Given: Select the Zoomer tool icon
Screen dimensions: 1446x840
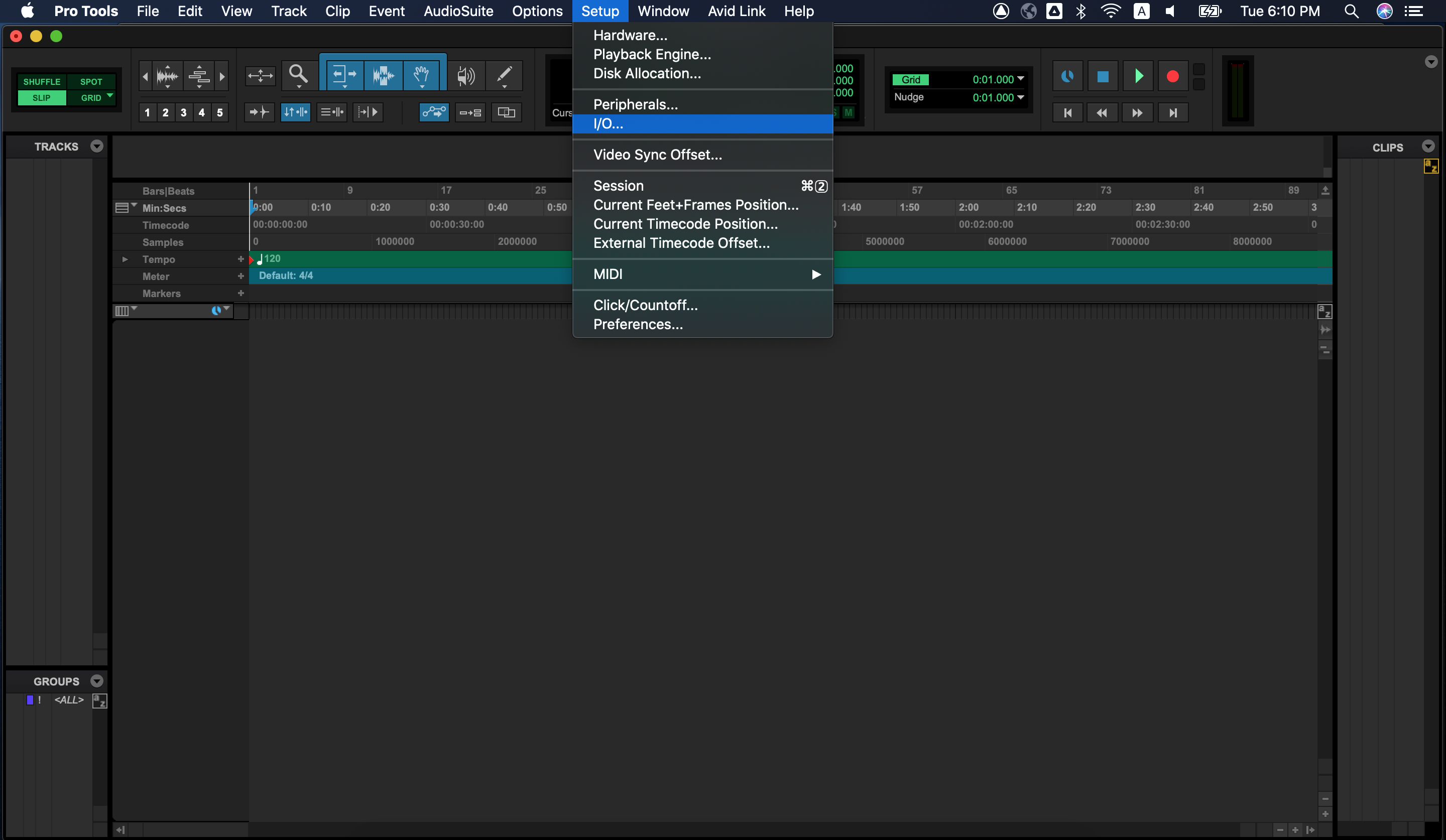Looking at the screenshot, I should tap(298, 75).
